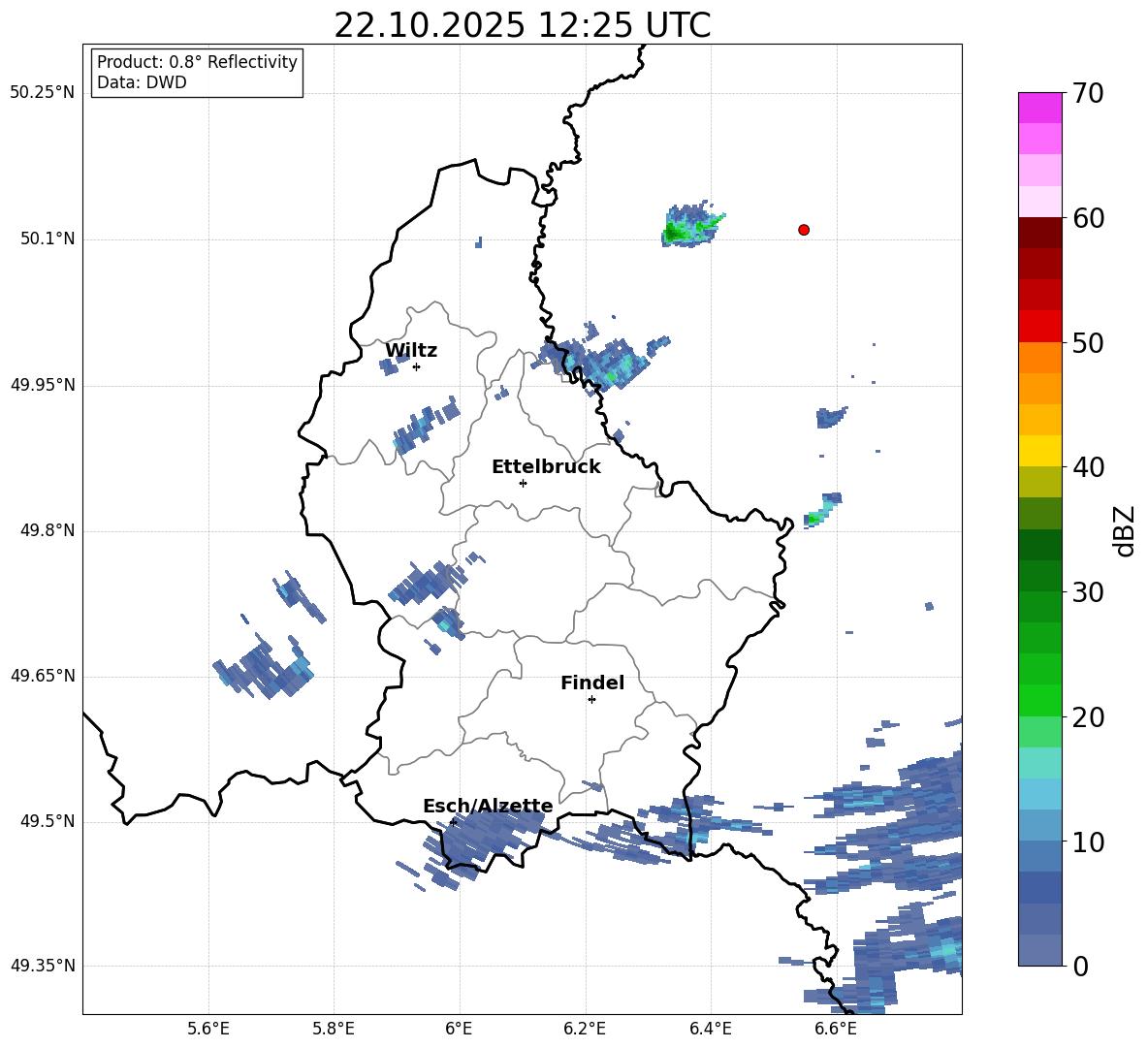Click the timestamp title 22.10.2025 12:25 UTC
1148x1048 pixels.
(522, 25)
